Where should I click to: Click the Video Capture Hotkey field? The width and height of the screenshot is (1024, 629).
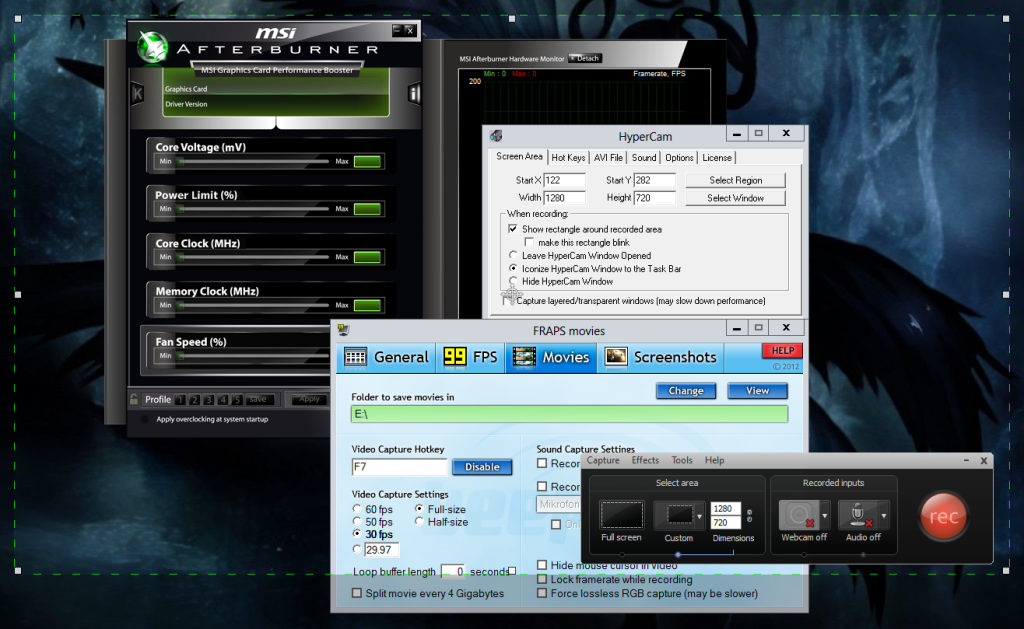(399, 467)
